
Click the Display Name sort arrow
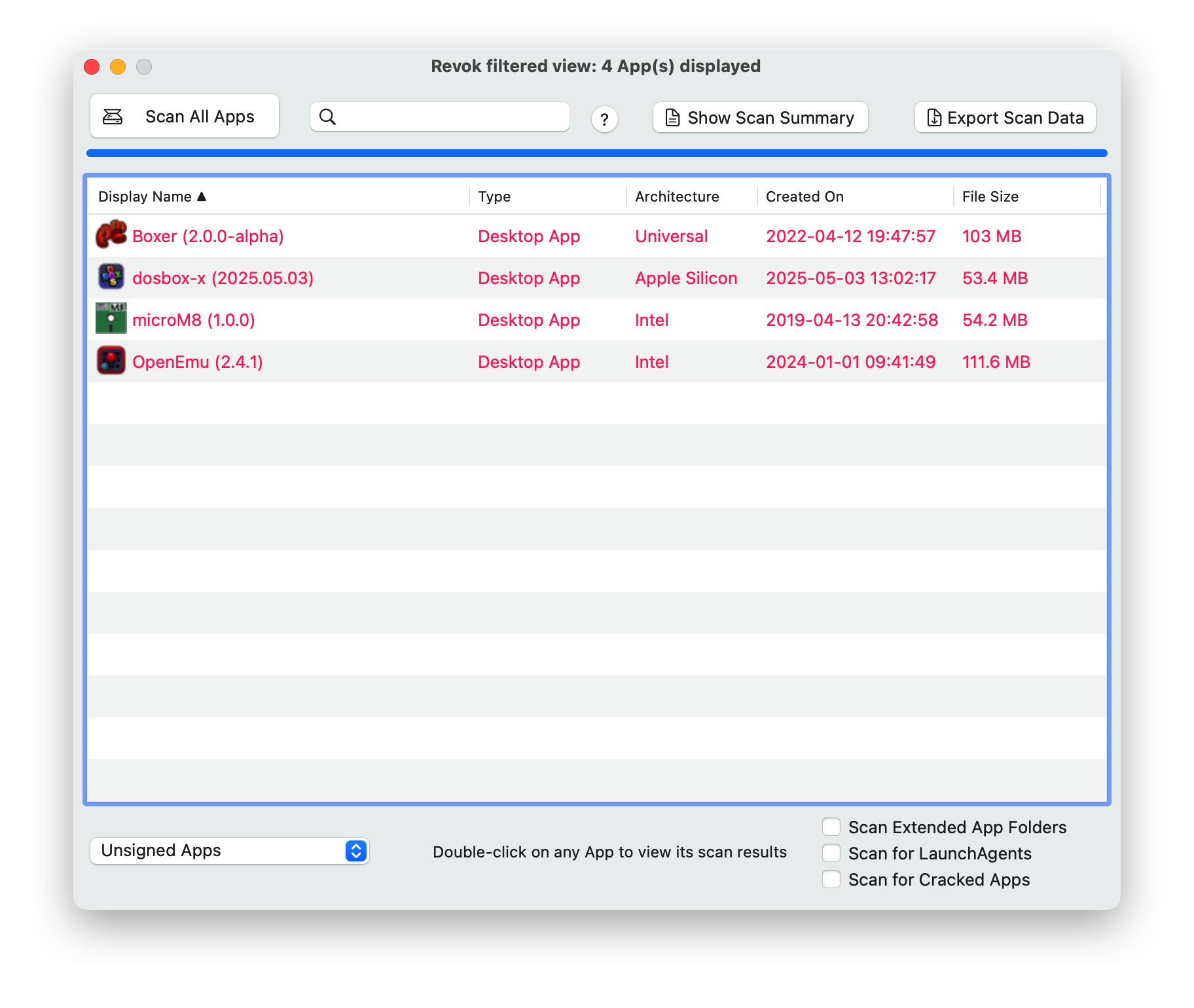pyautogui.click(x=202, y=196)
